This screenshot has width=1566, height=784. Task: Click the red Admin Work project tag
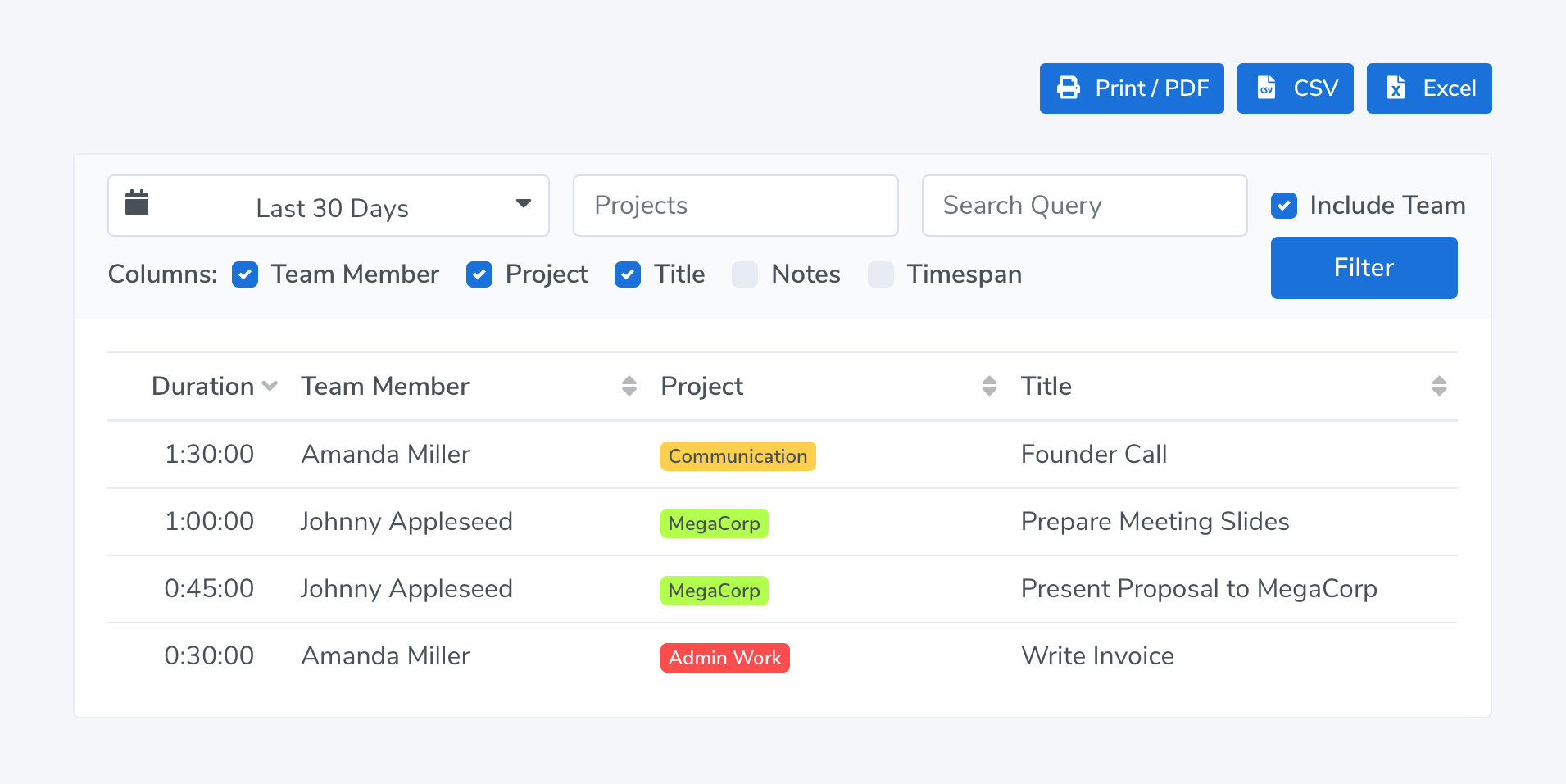click(724, 658)
